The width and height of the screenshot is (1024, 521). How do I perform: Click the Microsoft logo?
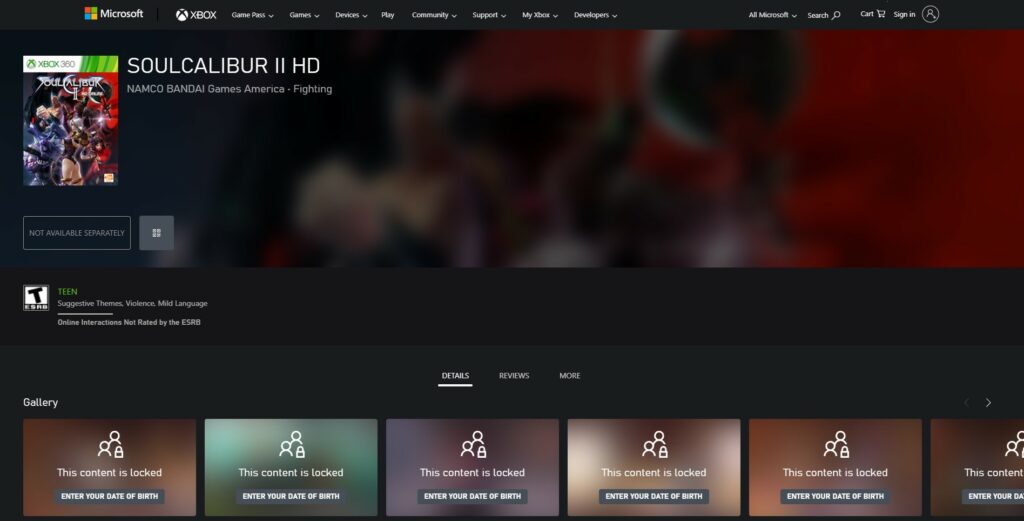coord(114,14)
